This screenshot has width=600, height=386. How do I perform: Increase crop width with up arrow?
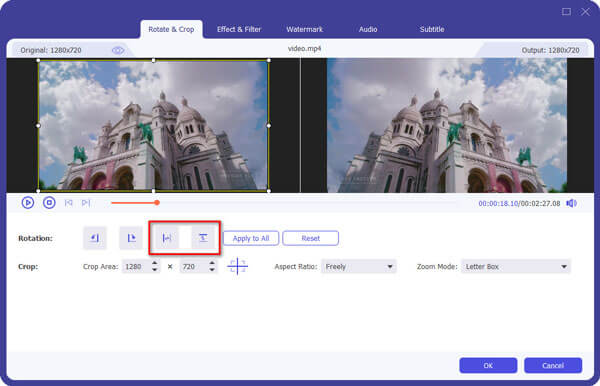coord(154,263)
